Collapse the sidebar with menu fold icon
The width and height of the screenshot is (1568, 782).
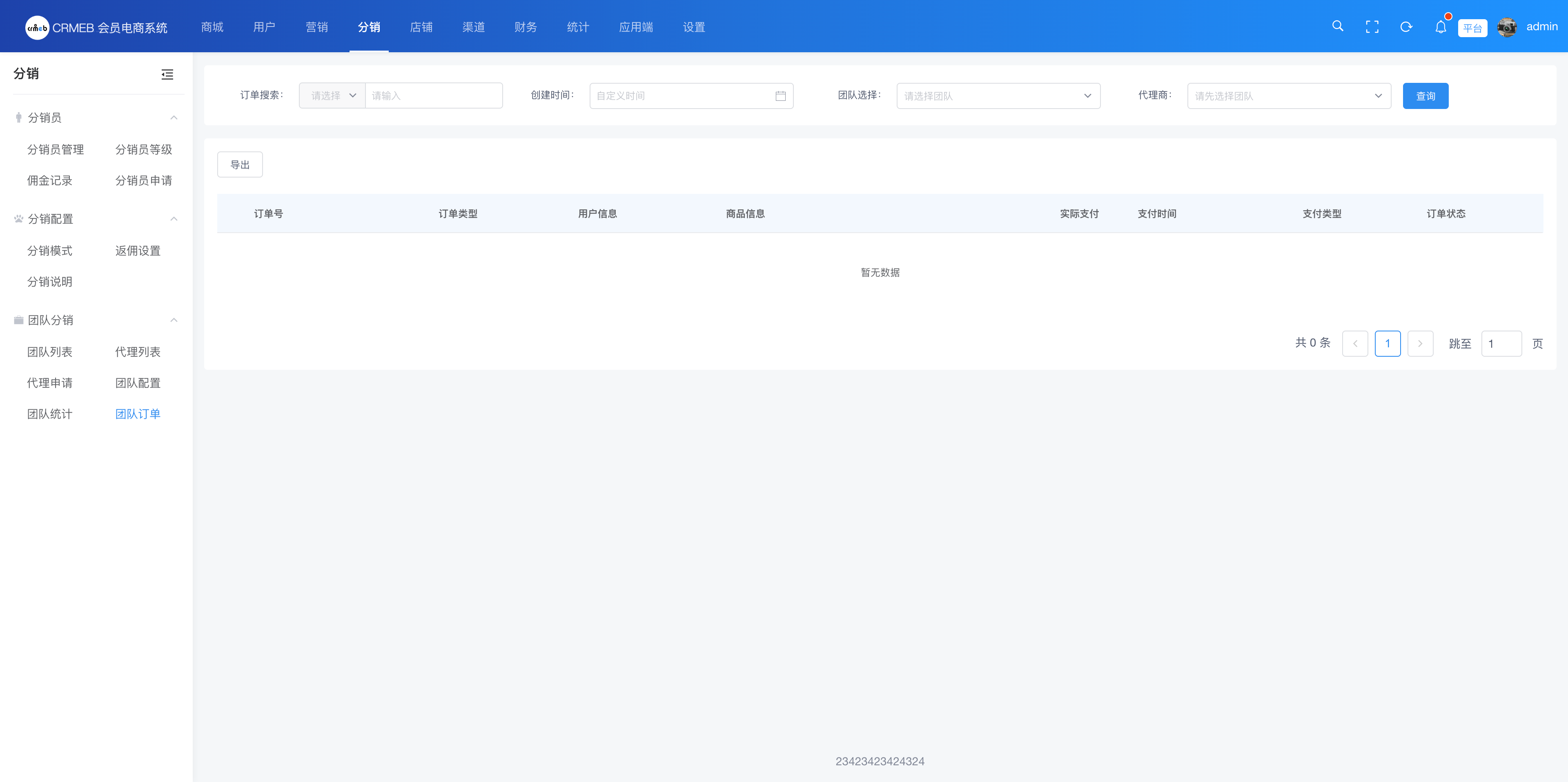pyautogui.click(x=167, y=74)
